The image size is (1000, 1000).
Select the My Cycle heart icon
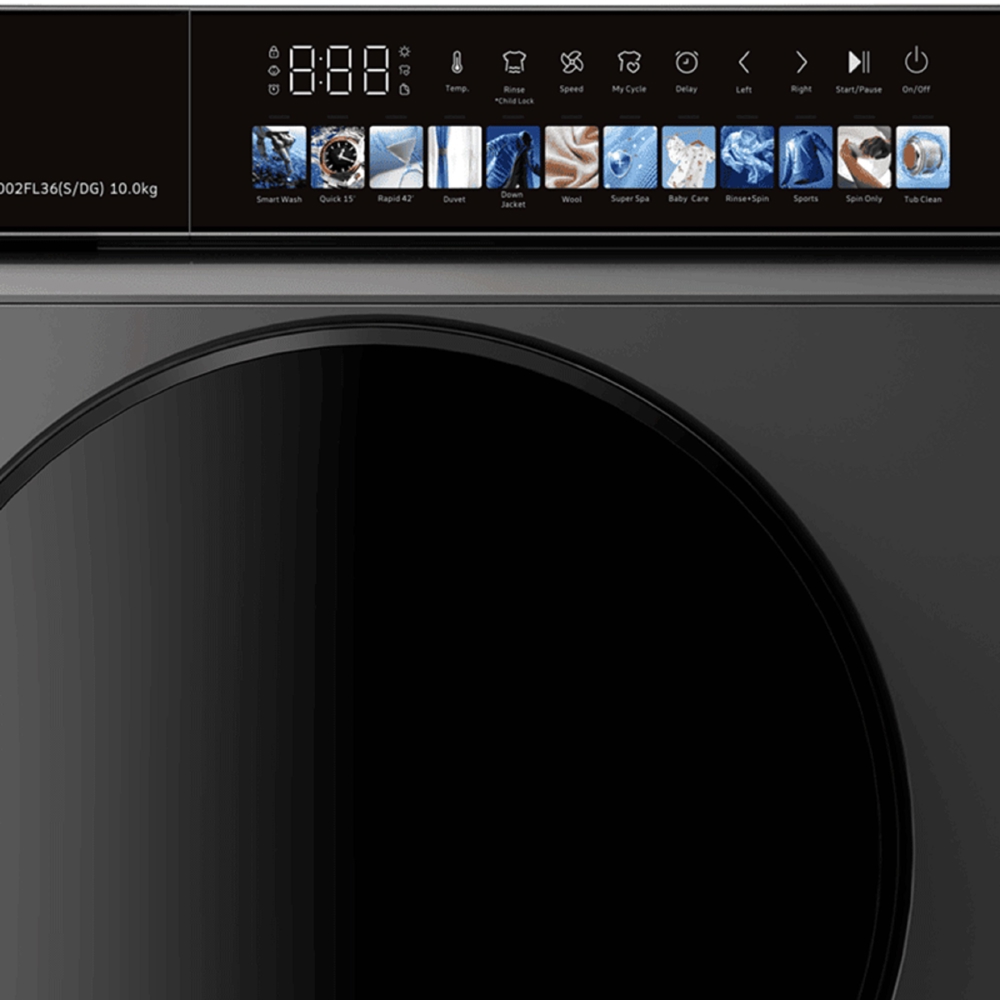[x=629, y=63]
